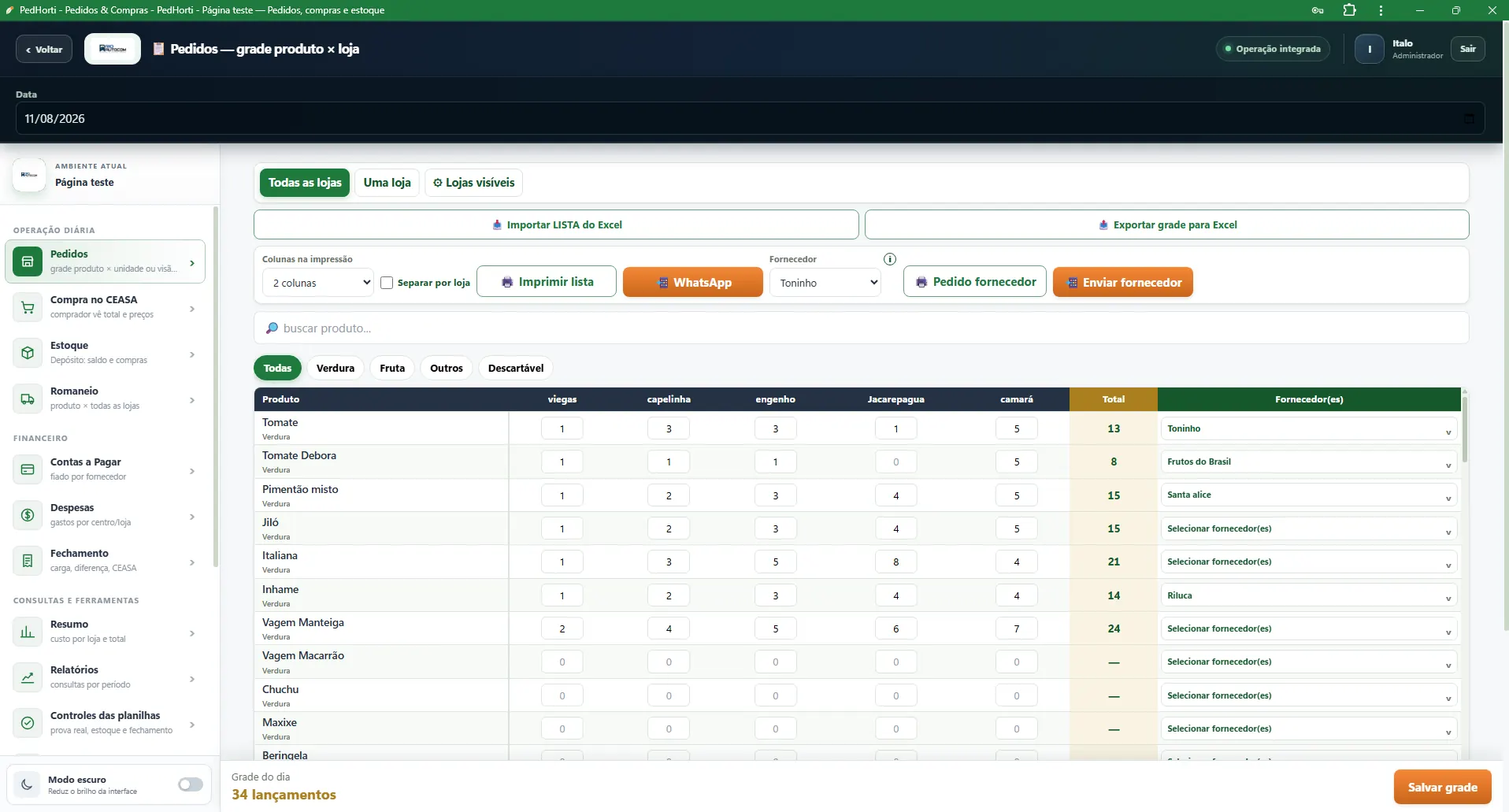Select the Compra no CEASA cart icon
Image resolution: width=1509 pixels, height=812 pixels.
(x=28, y=307)
